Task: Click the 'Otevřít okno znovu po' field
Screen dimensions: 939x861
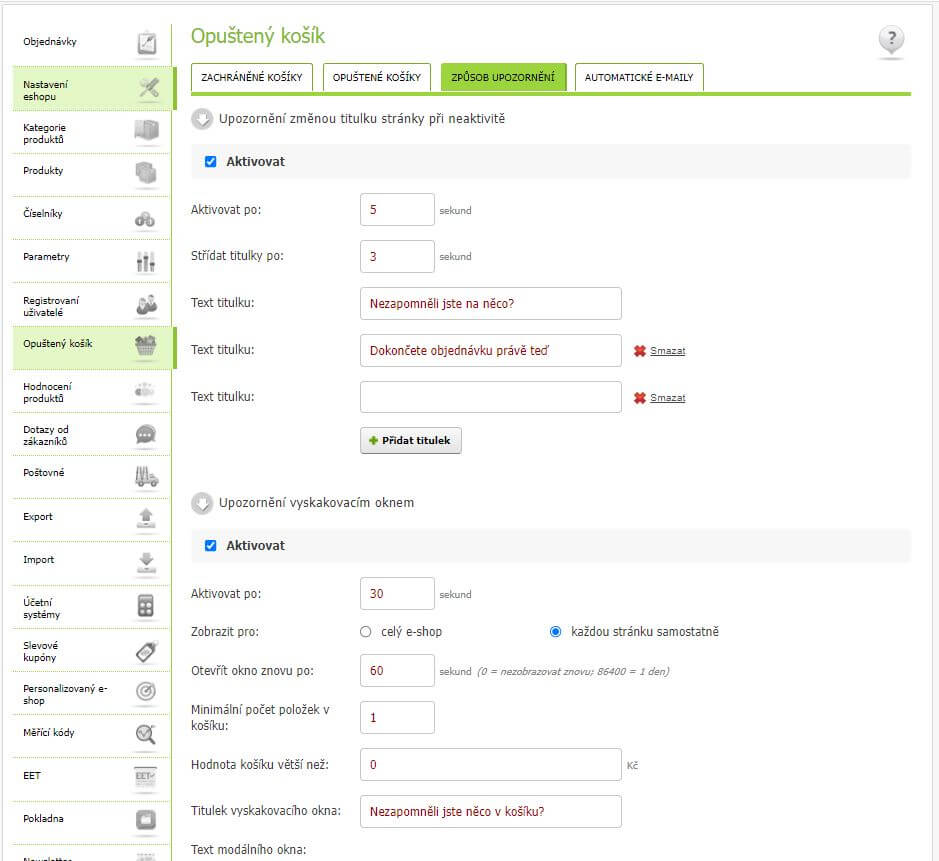Action: point(397,671)
